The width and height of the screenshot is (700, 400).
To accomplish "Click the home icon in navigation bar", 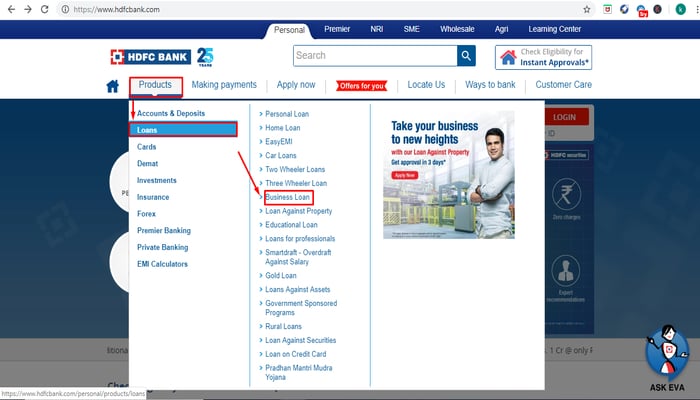I will coord(113,86).
